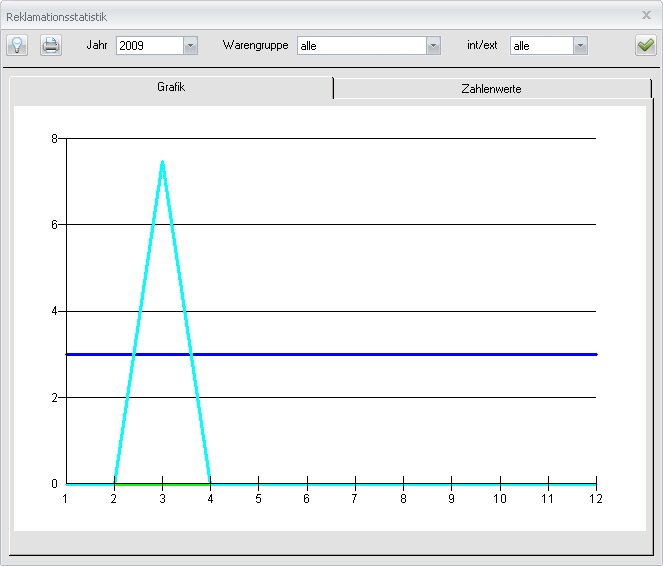Switch to the Grafik tab
Image resolution: width=663 pixels, height=566 pixels.
click(171, 88)
